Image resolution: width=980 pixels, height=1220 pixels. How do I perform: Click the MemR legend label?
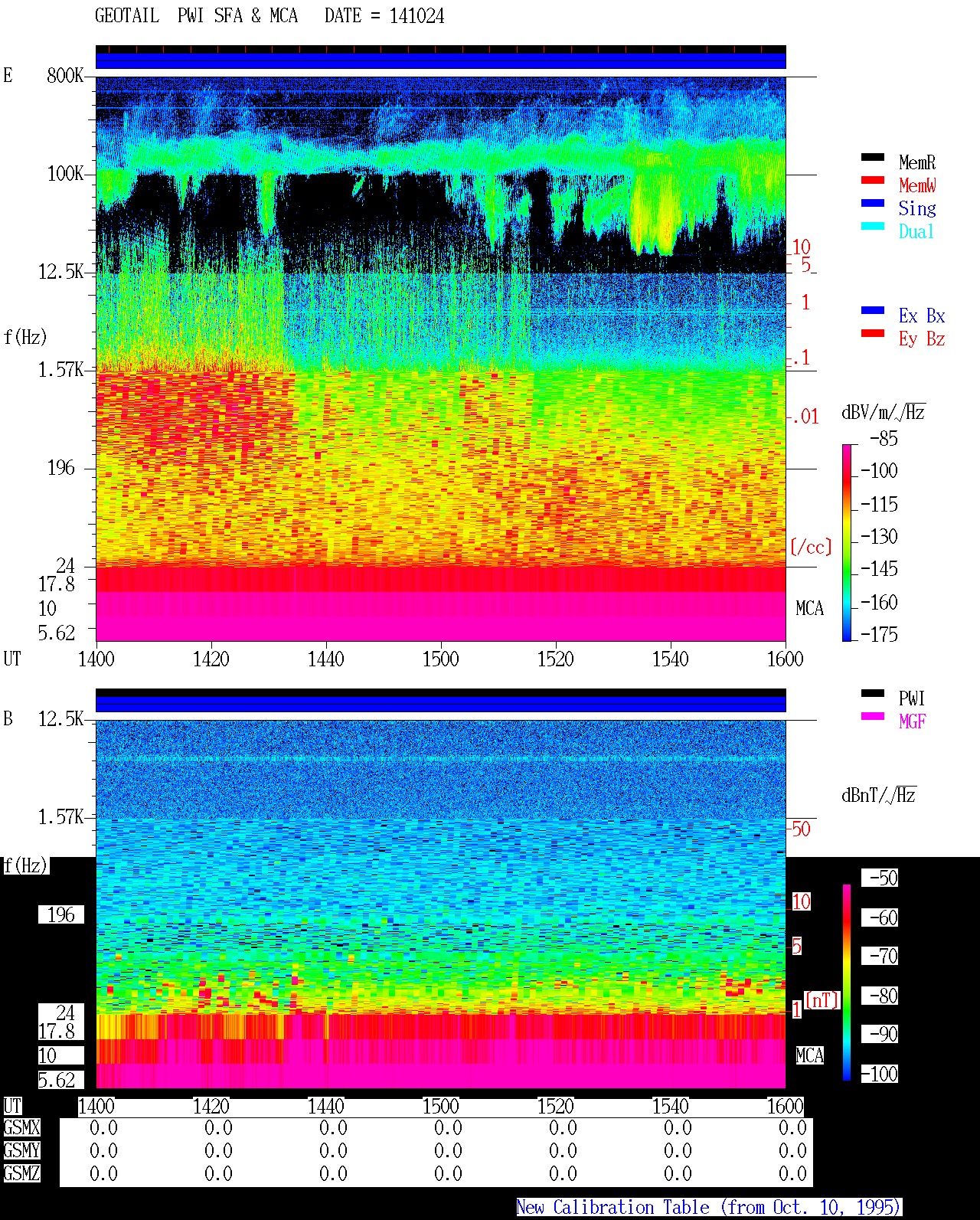pyautogui.click(x=917, y=162)
